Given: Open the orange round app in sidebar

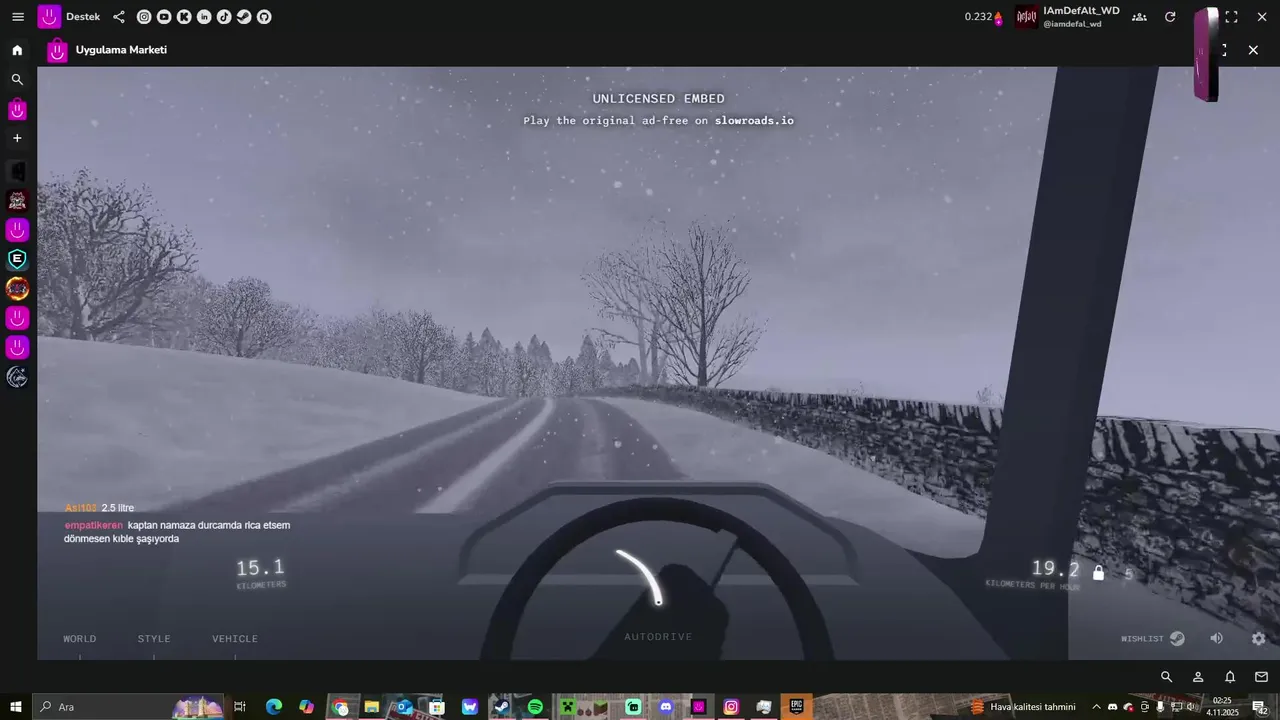Looking at the screenshot, I should [x=17, y=289].
